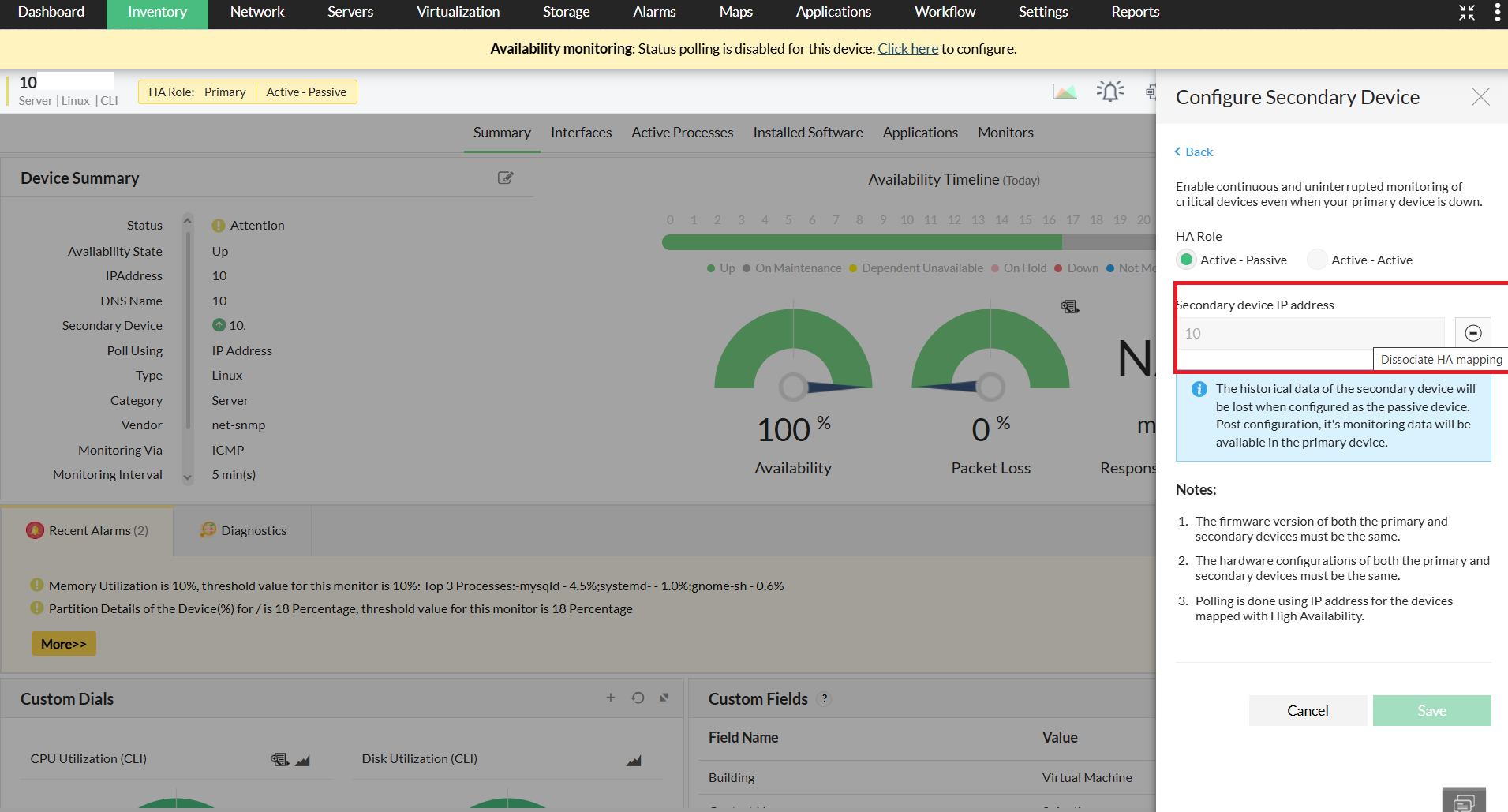
Task: Switch to the Interfaces tab
Action: click(581, 133)
